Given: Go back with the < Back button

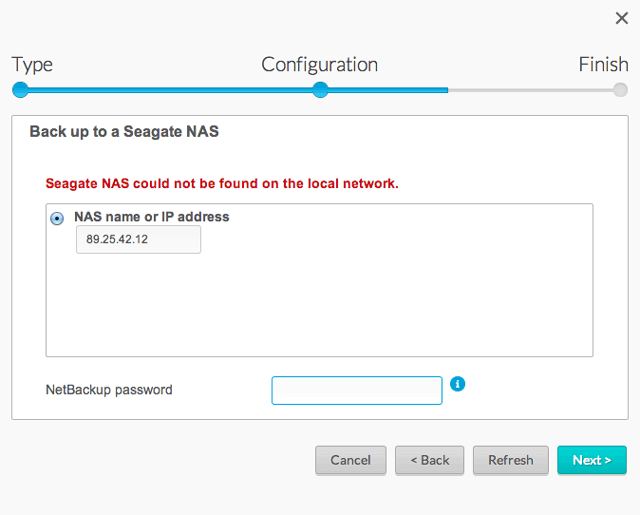Looking at the screenshot, I should point(430,460).
